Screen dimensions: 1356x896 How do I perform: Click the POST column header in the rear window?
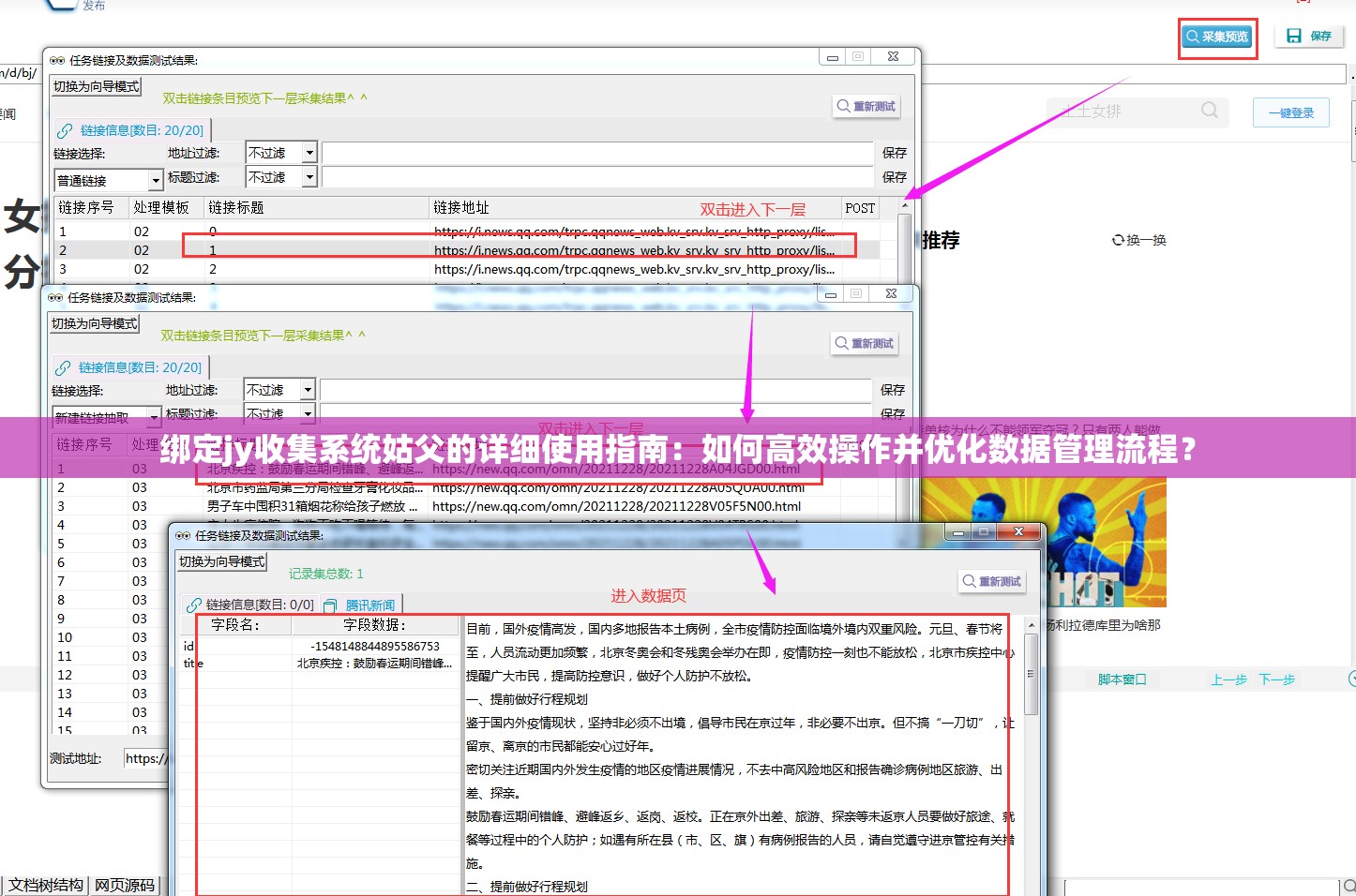point(860,208)
